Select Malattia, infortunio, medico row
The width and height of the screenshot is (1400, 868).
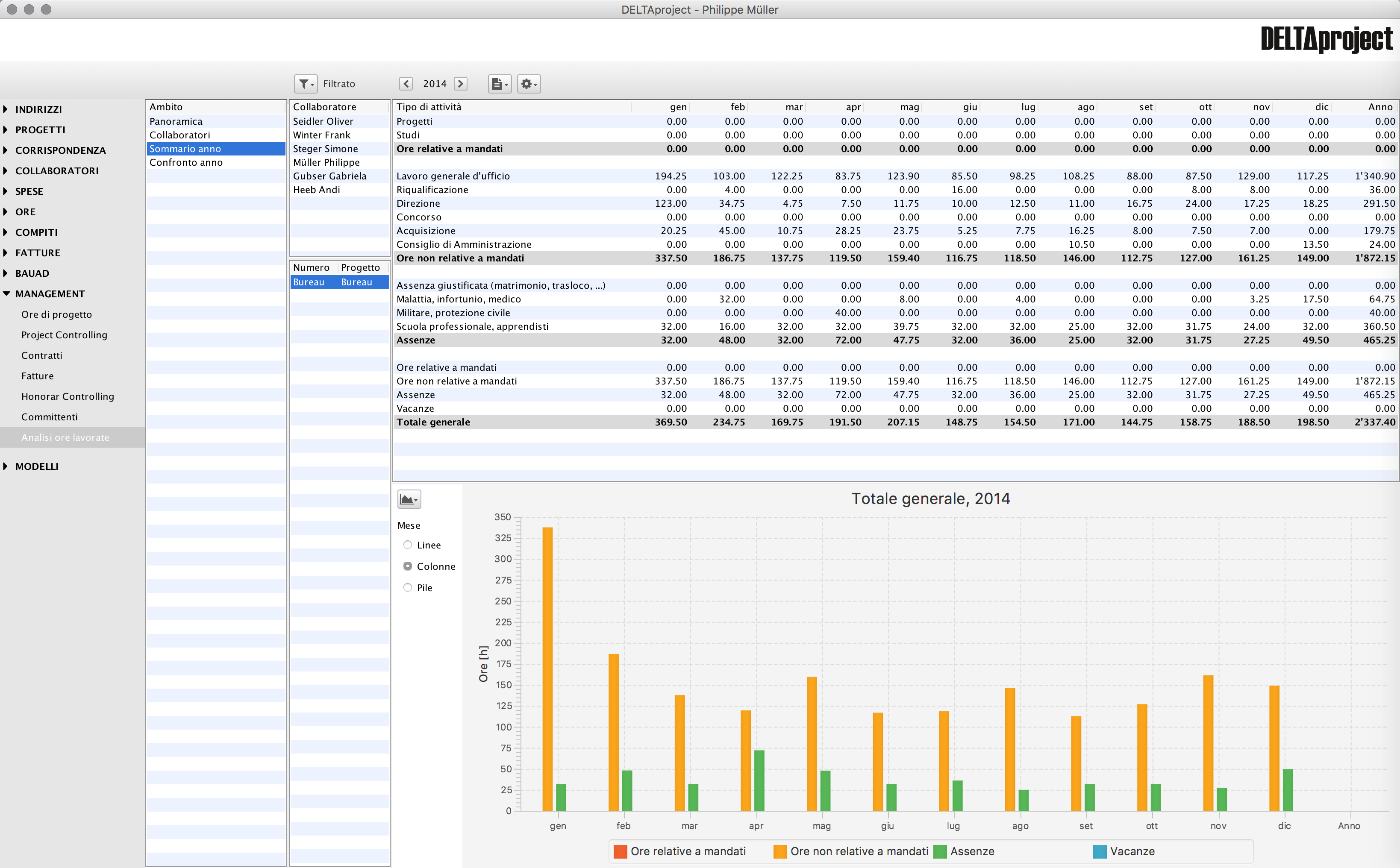895,299
